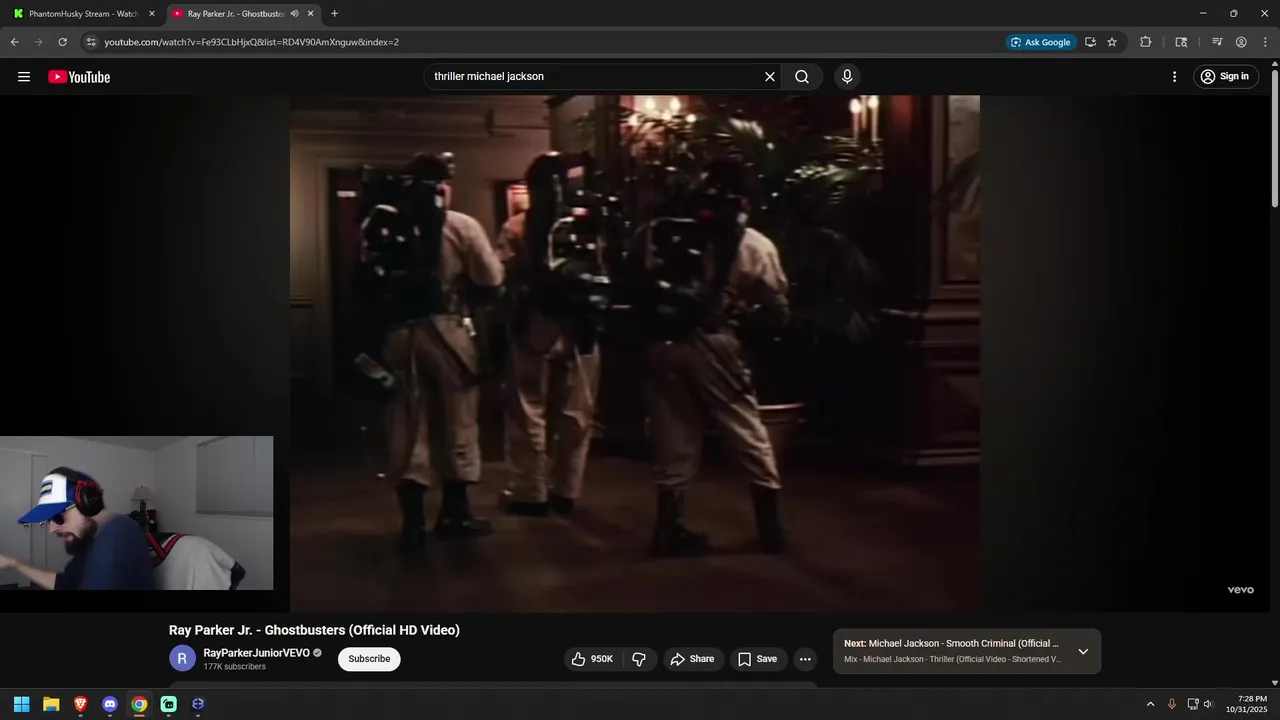Open the YouTube guide hamburger menu
Image resolution: width=1280 pixels, height=720 pixels.
(24, 77)
